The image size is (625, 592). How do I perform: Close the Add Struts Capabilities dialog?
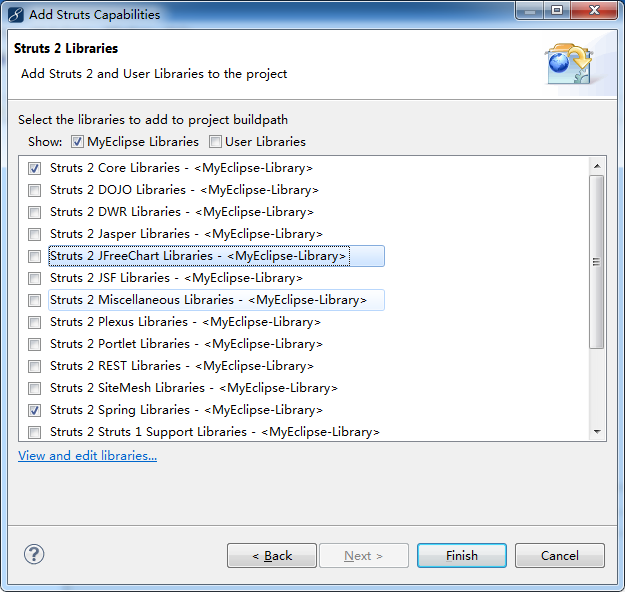(594, 12)
